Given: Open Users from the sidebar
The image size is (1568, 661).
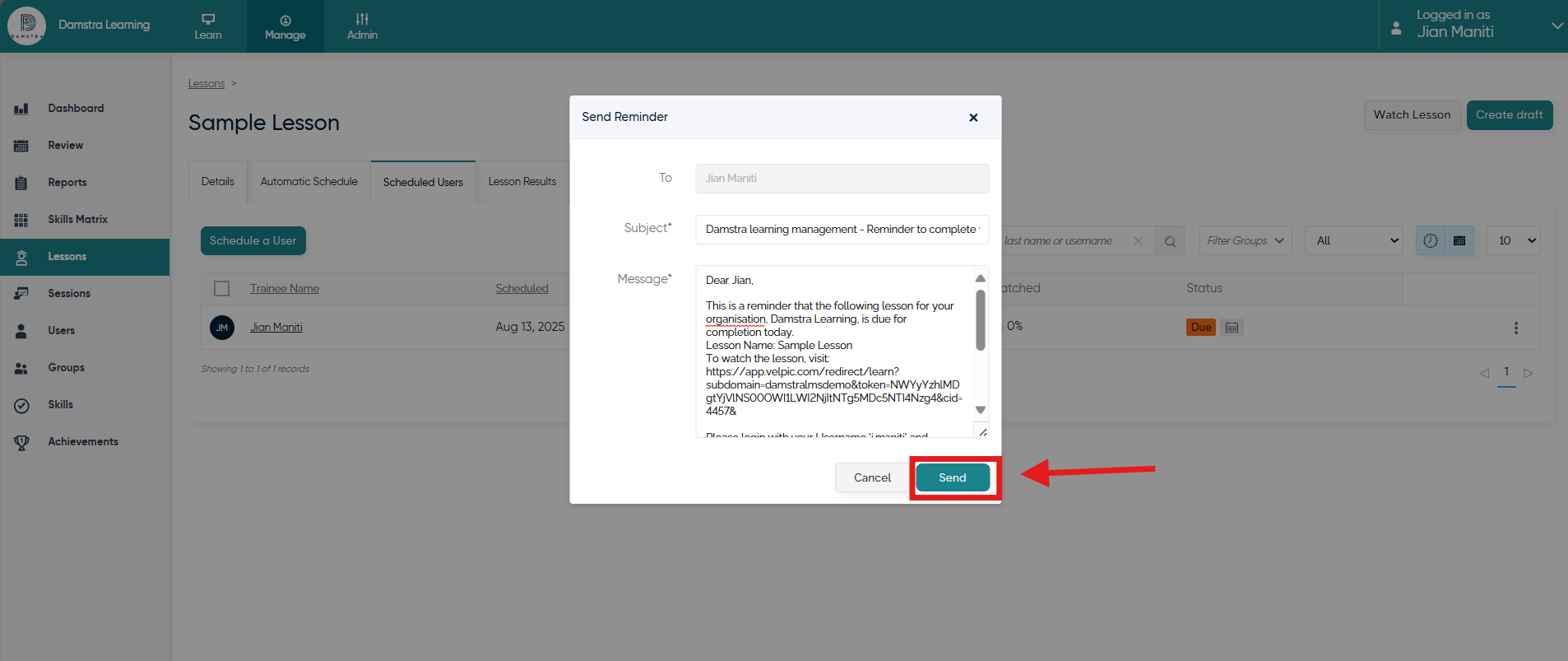Looking at the screenshot, I should coord(85,331).
